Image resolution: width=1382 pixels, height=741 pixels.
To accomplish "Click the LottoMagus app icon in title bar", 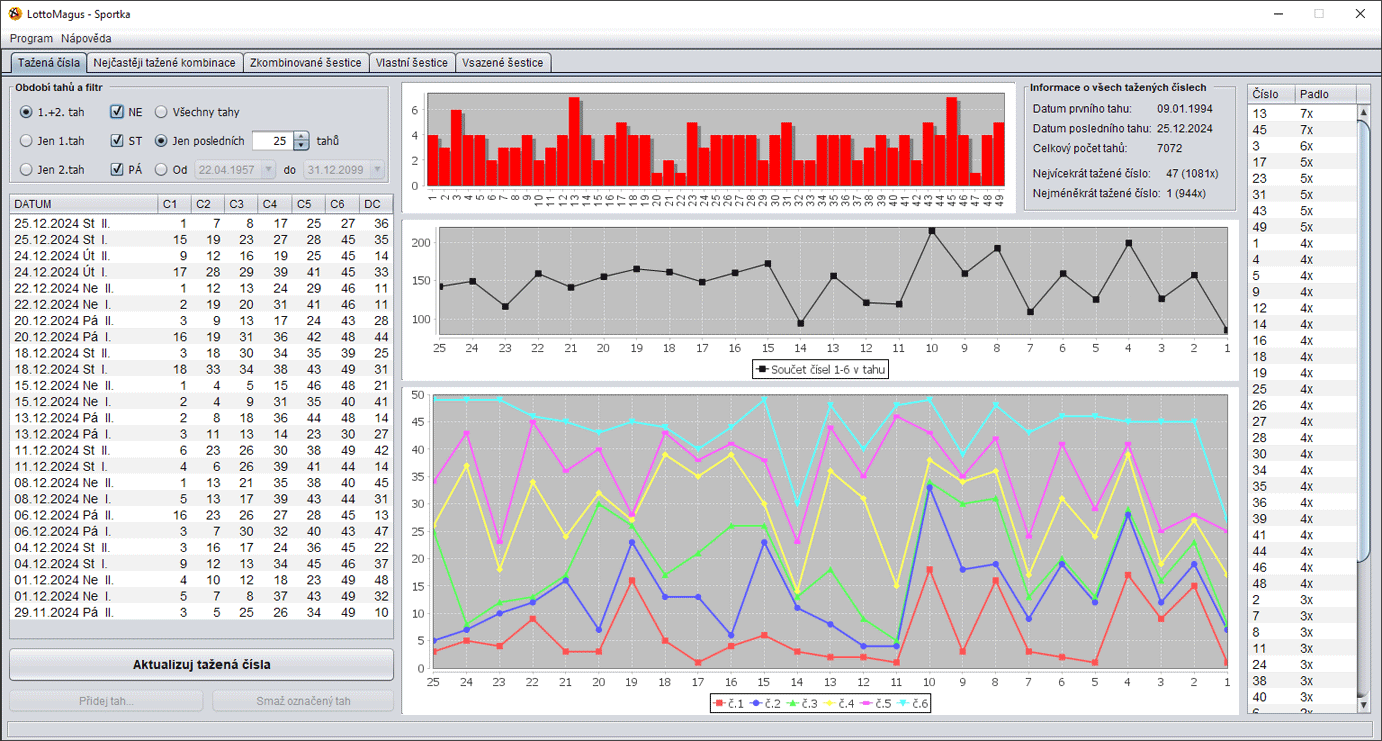I will (15, 14).
